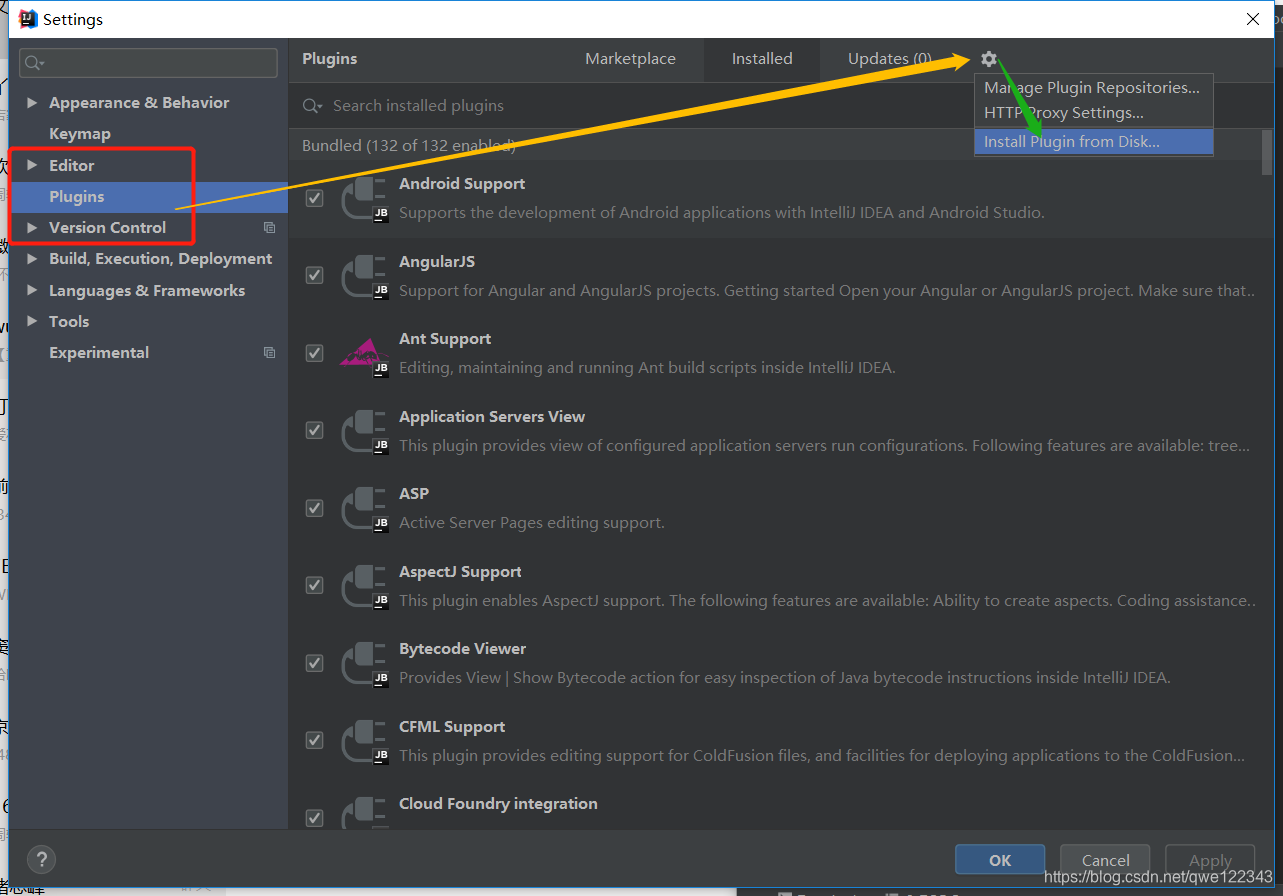The height and width of the screenshot is (896, 1283).
Task: Click the Apply button
Action: 1210,860
